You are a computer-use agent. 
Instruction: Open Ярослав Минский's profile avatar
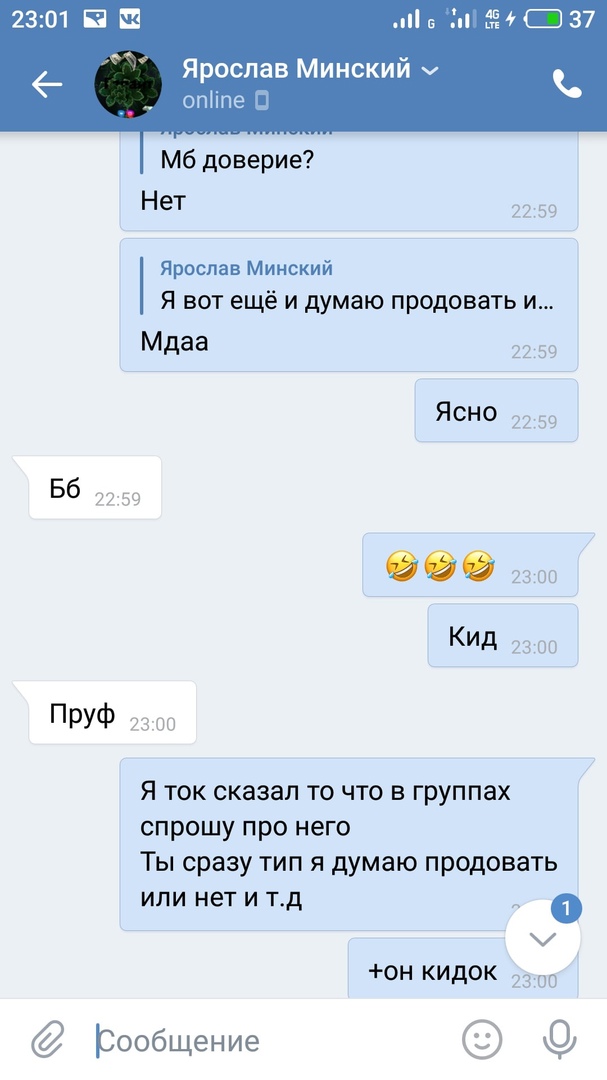tap(127, 84)
